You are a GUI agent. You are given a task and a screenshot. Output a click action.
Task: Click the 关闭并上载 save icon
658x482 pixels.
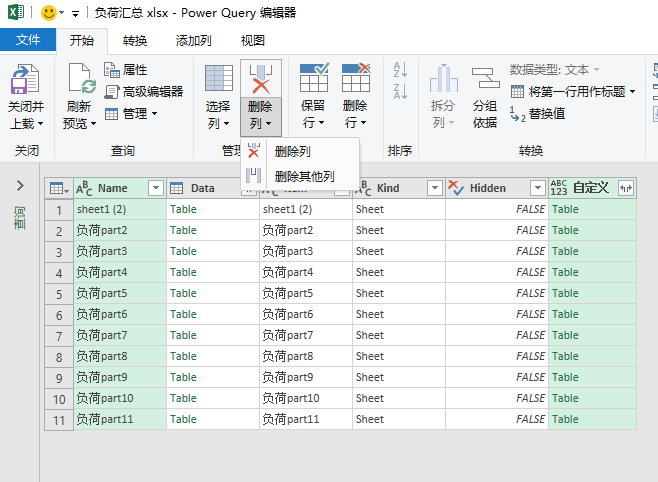click(x=25, y=79)
